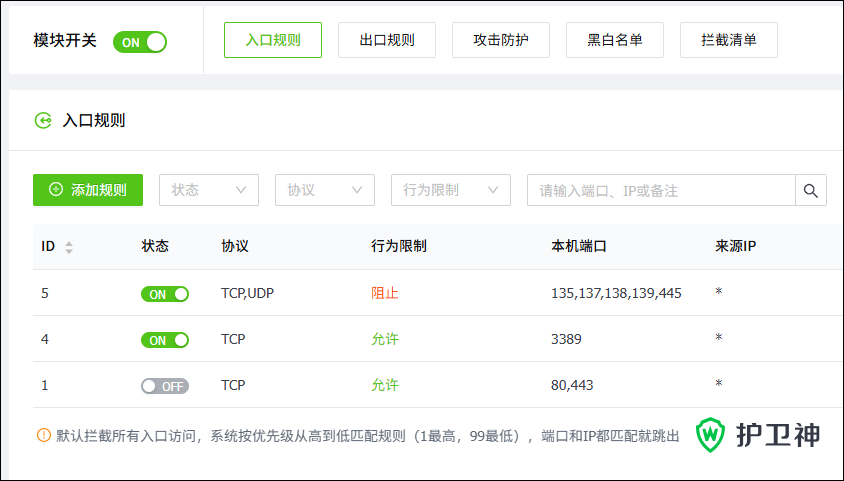Click the TCP protocol cell in the 3389 row

(x=233, y=339)
